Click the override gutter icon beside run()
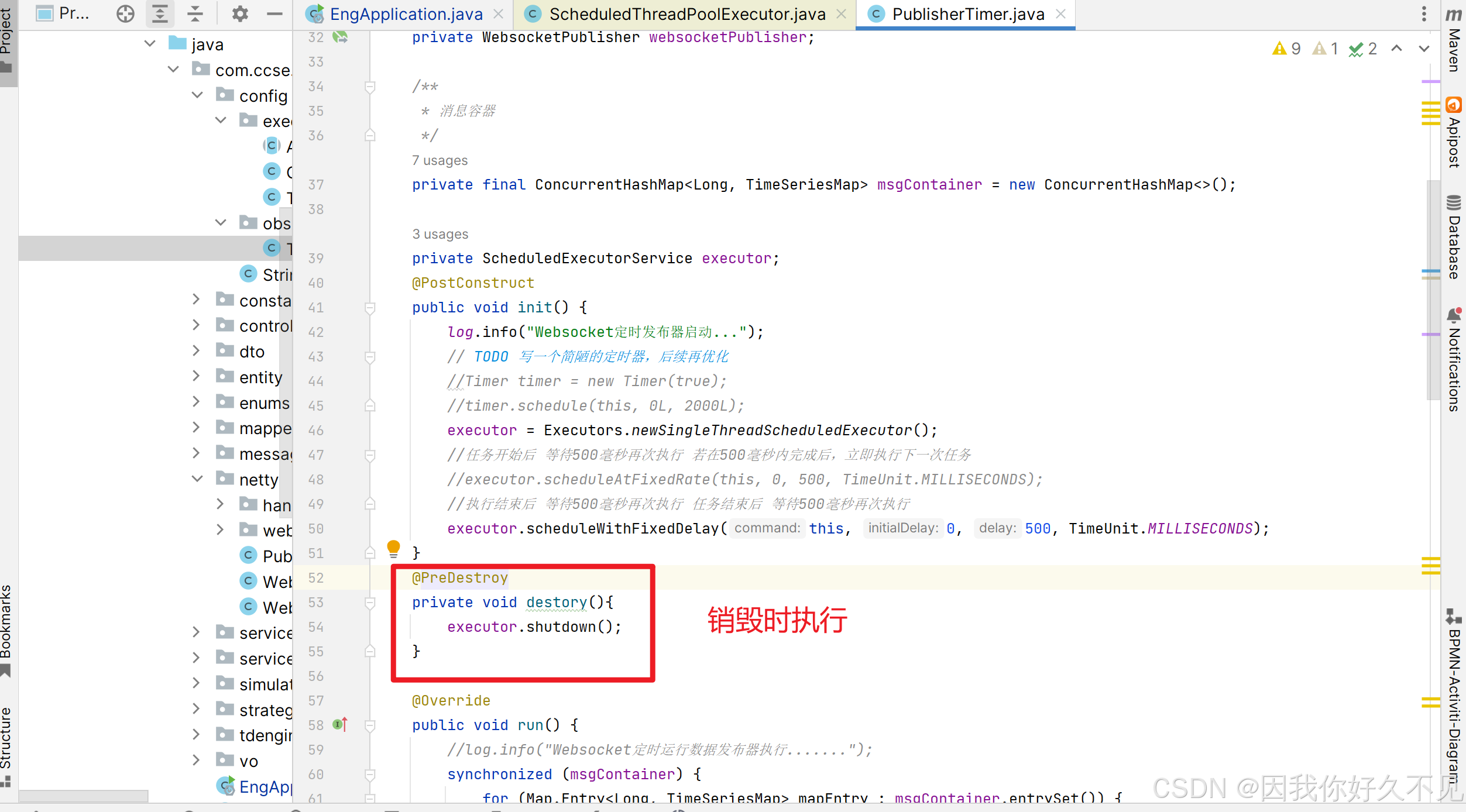The image size is (1466, 812). [340, 725]
